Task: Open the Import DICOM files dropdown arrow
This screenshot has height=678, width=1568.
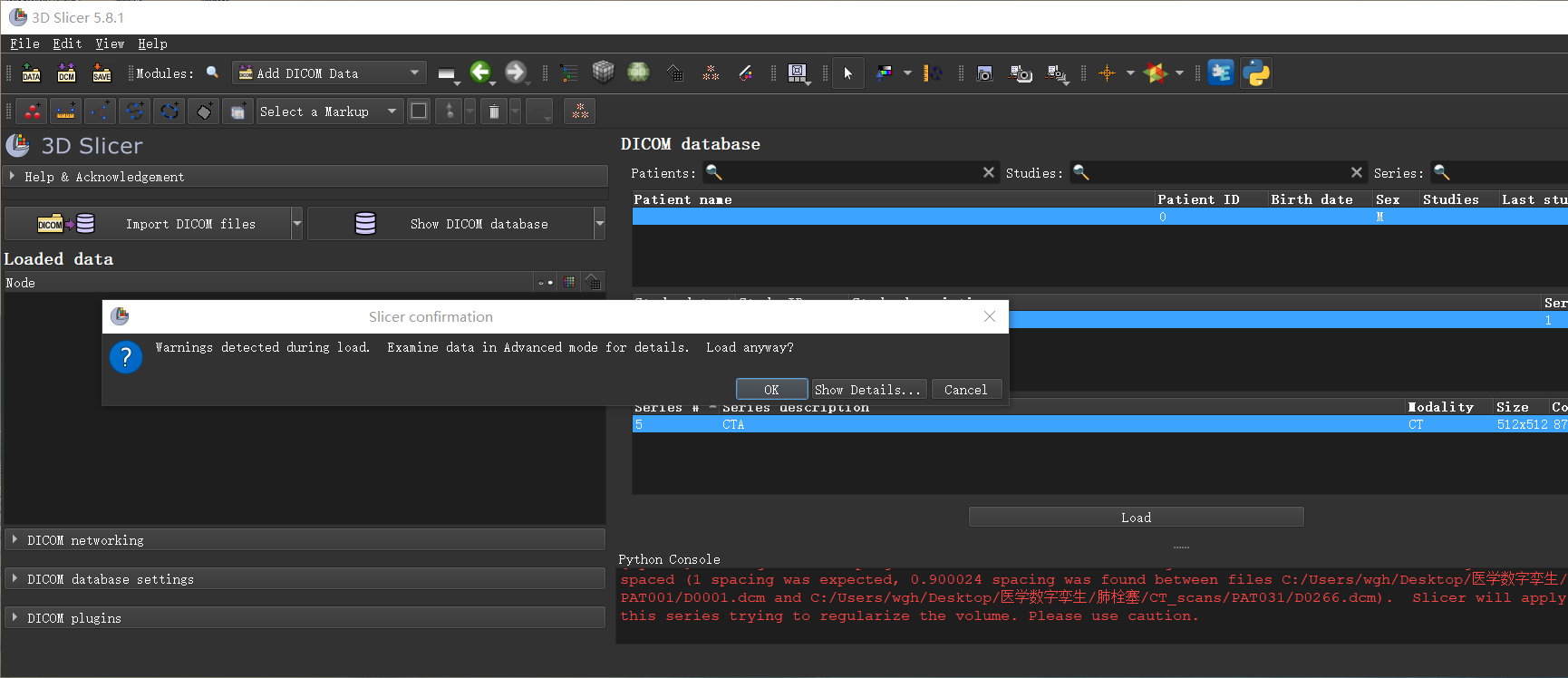Action: 296,224
